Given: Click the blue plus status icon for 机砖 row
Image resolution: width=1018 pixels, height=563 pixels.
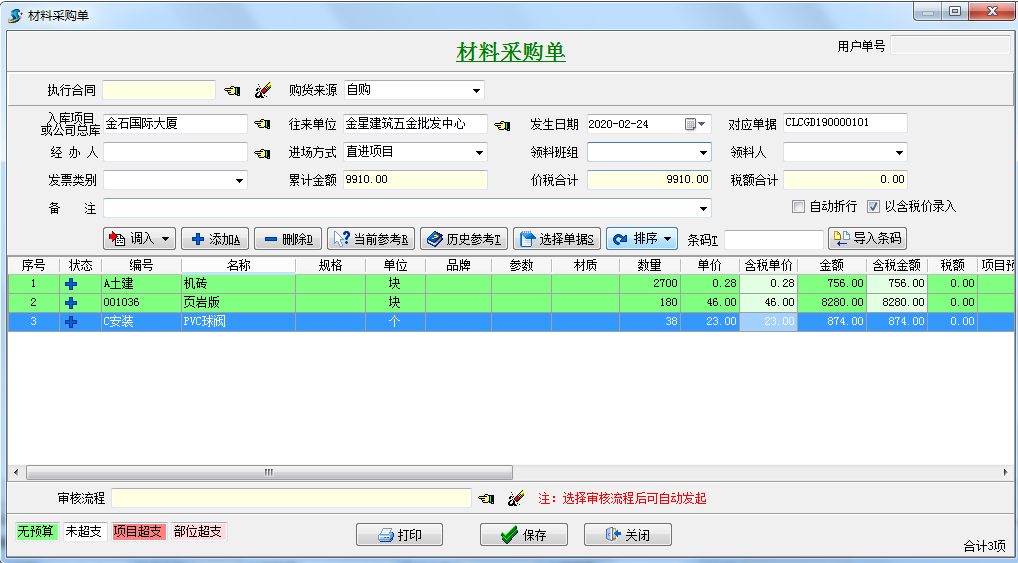Looking at the screenshot, I should 71,284.
